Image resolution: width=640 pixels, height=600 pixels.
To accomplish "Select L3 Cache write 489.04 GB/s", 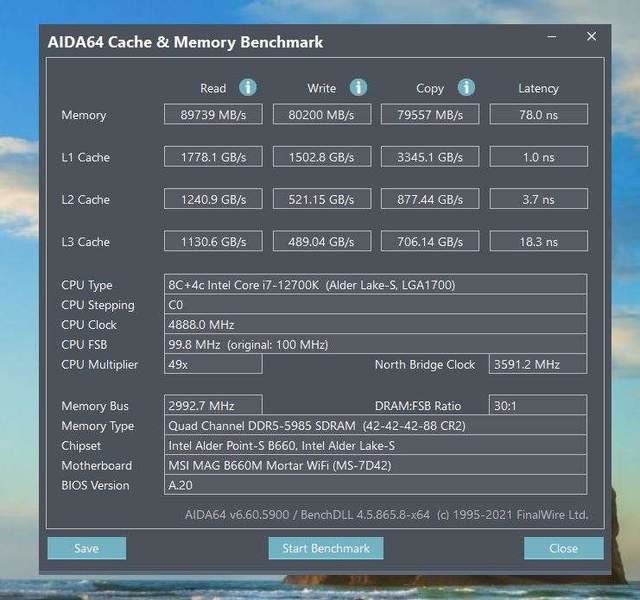I will click(322, 241).
